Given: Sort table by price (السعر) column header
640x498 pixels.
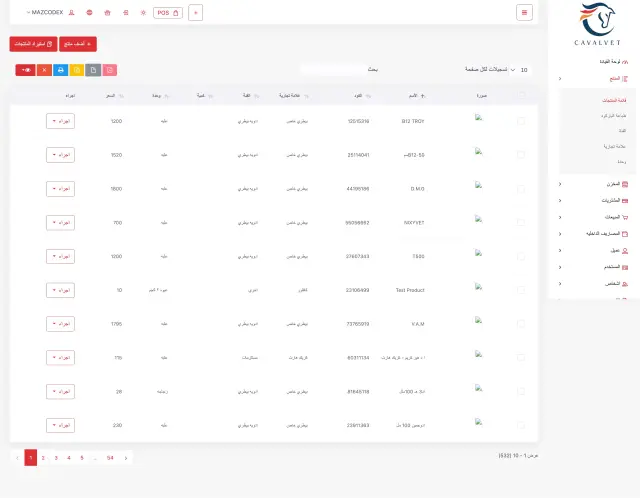Looking at the screenshot, I should [x=115, y=96].
